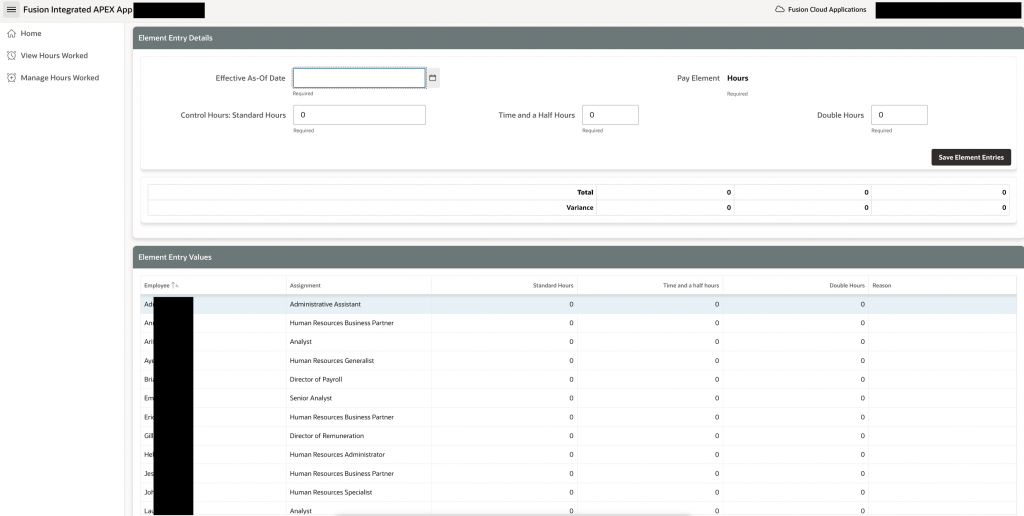Open the calendar date picker icon
1024x516 pixels.
[433, 78]
